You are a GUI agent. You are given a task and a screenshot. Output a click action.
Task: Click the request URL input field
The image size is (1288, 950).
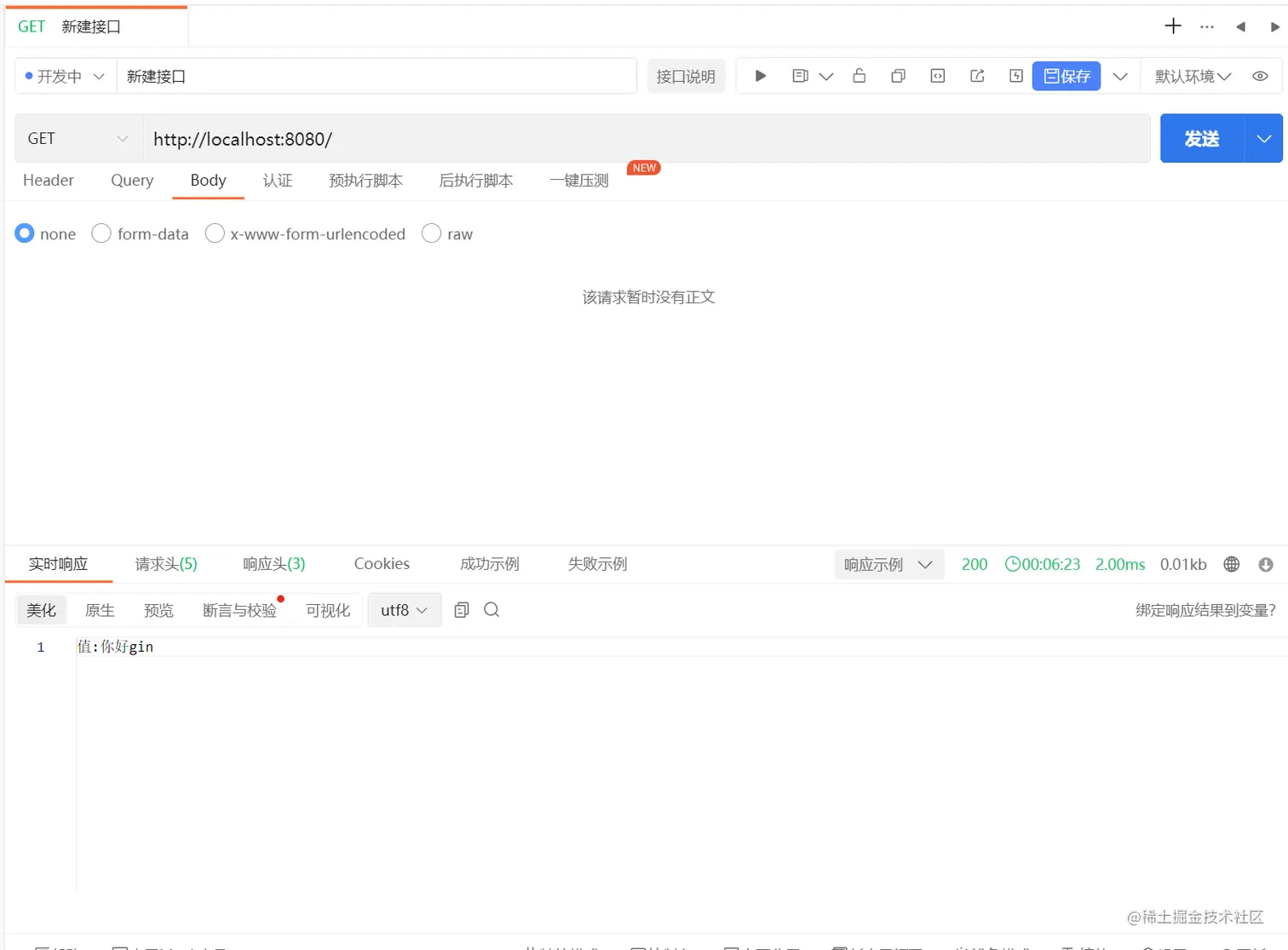[x=511, y=138]
